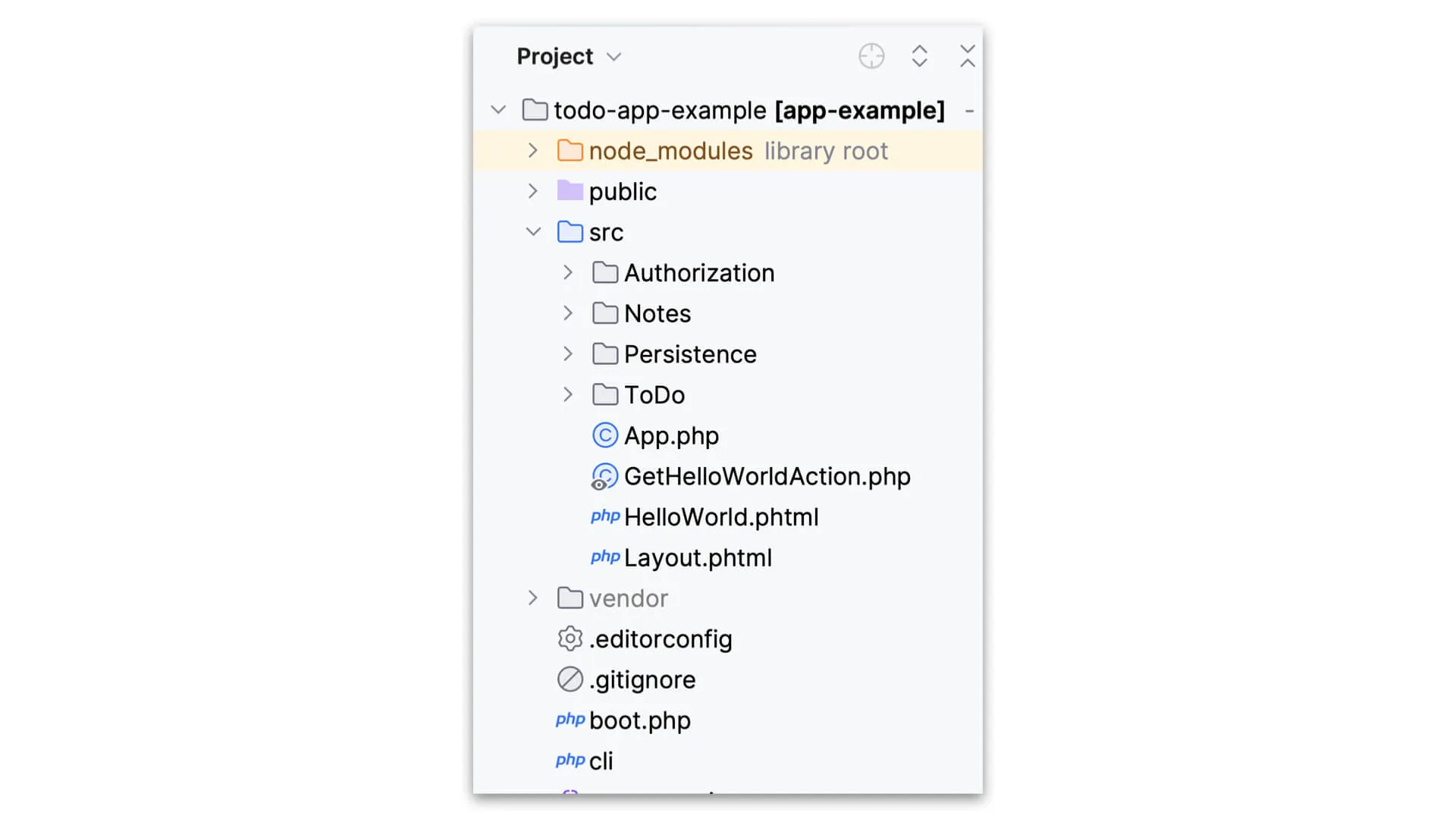Select the Persistence folder
Image resolution: width=1456 pixels, height=819 pixels.
pos(689,353)
